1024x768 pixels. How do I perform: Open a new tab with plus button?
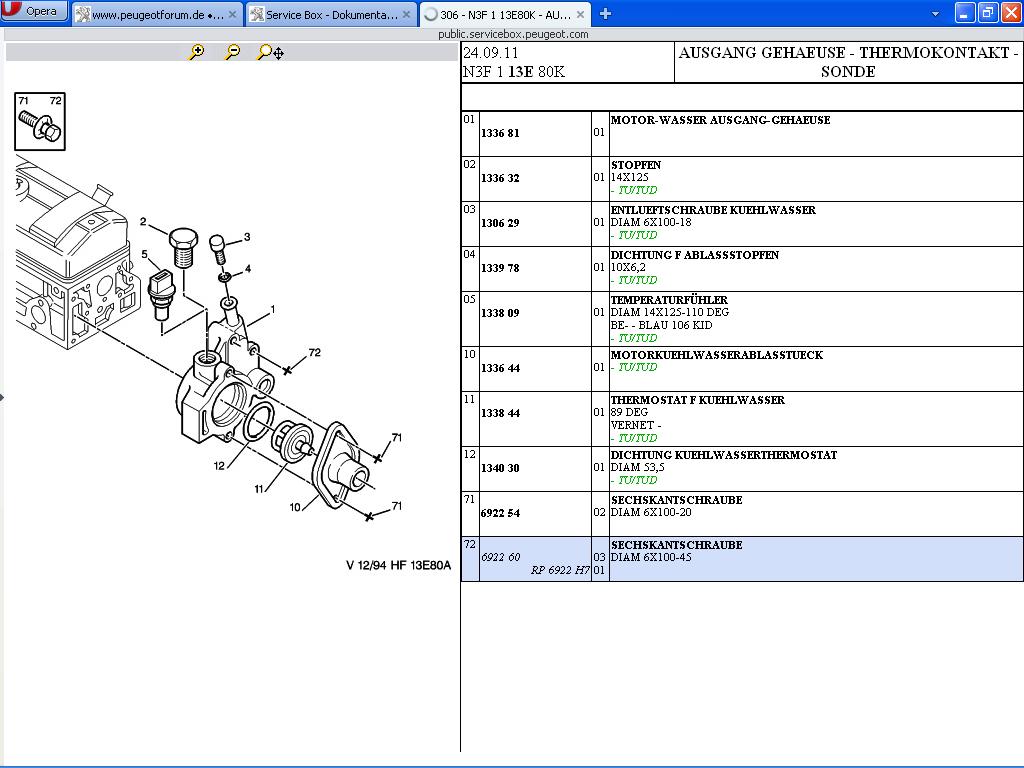click(605, 14)
